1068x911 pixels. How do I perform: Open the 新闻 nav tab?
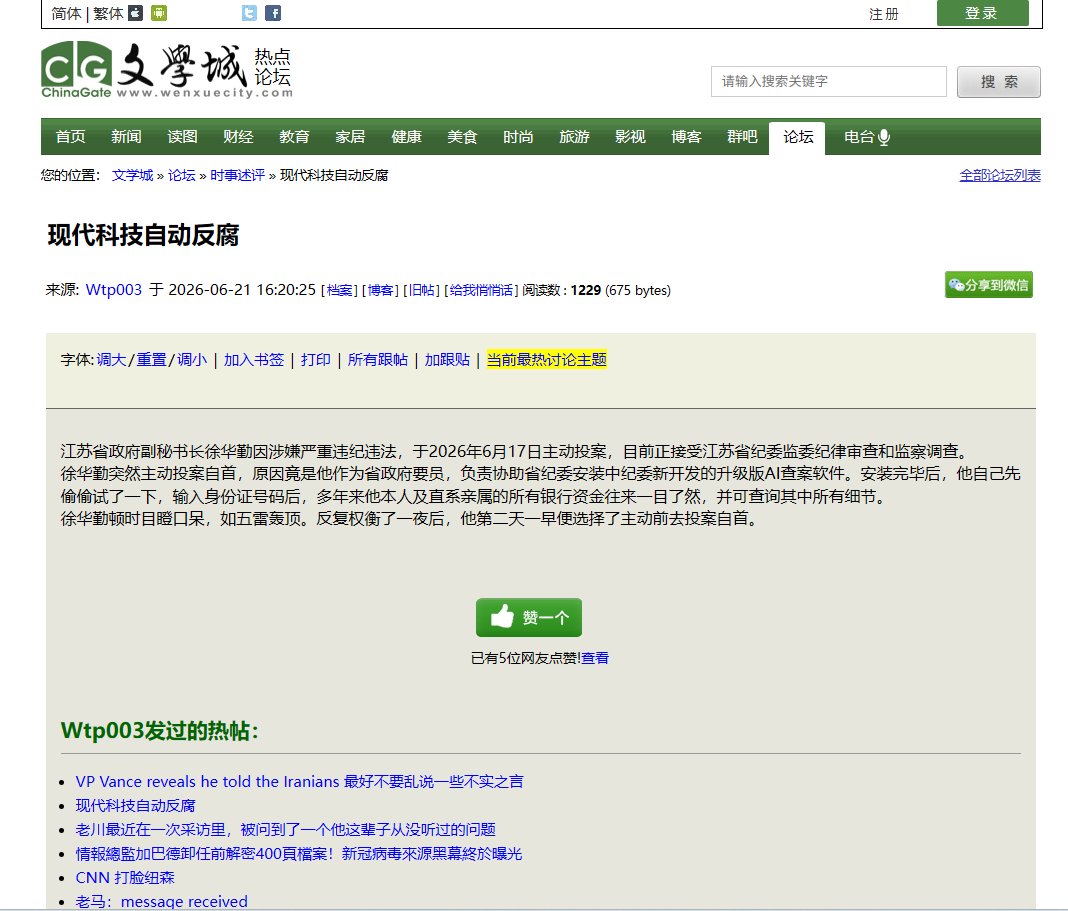point(126,137)
